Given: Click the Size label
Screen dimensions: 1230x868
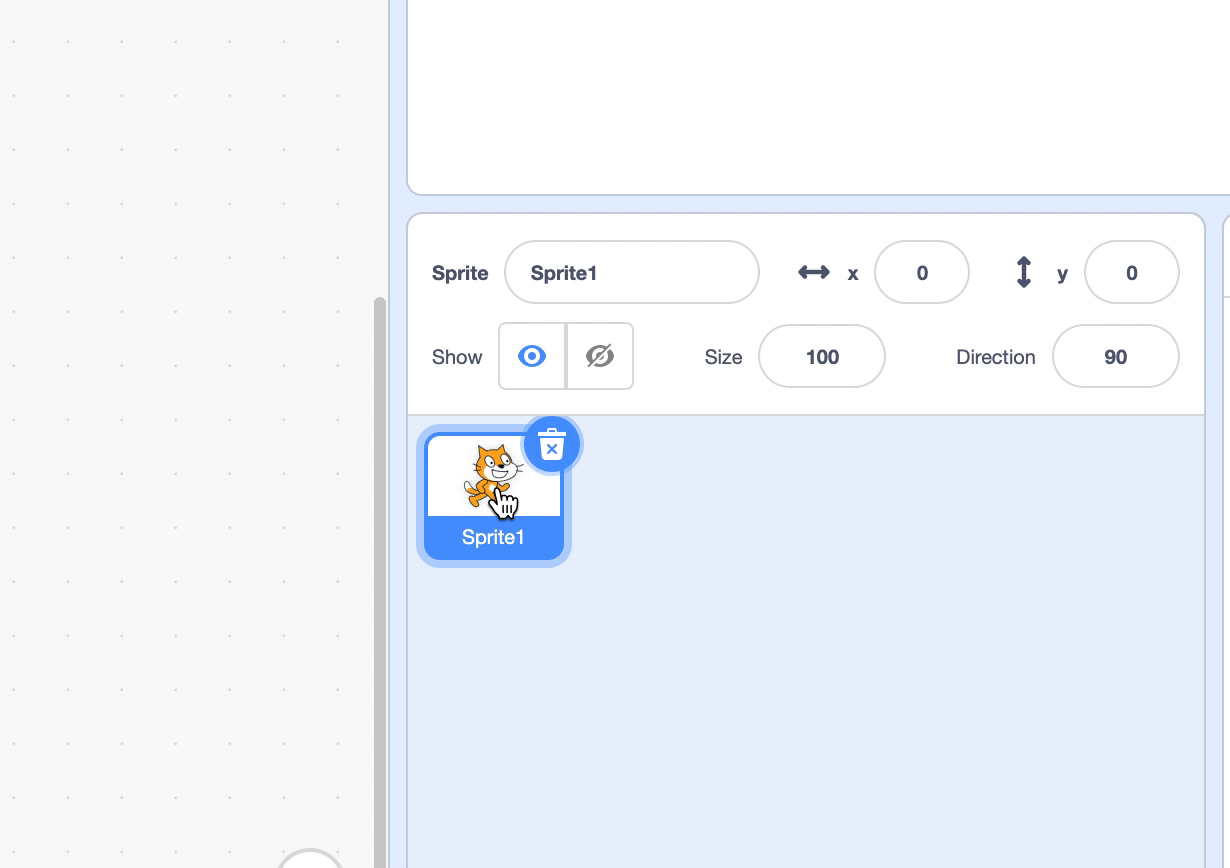Looking at the screenshot, I should click(724, 357).
